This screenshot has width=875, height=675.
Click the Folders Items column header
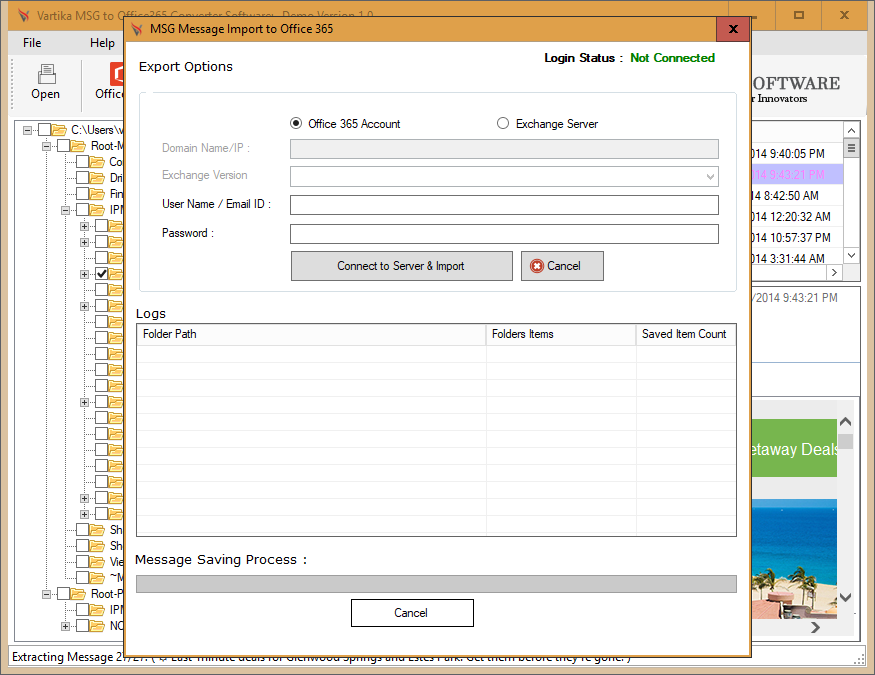click(561, 334)
